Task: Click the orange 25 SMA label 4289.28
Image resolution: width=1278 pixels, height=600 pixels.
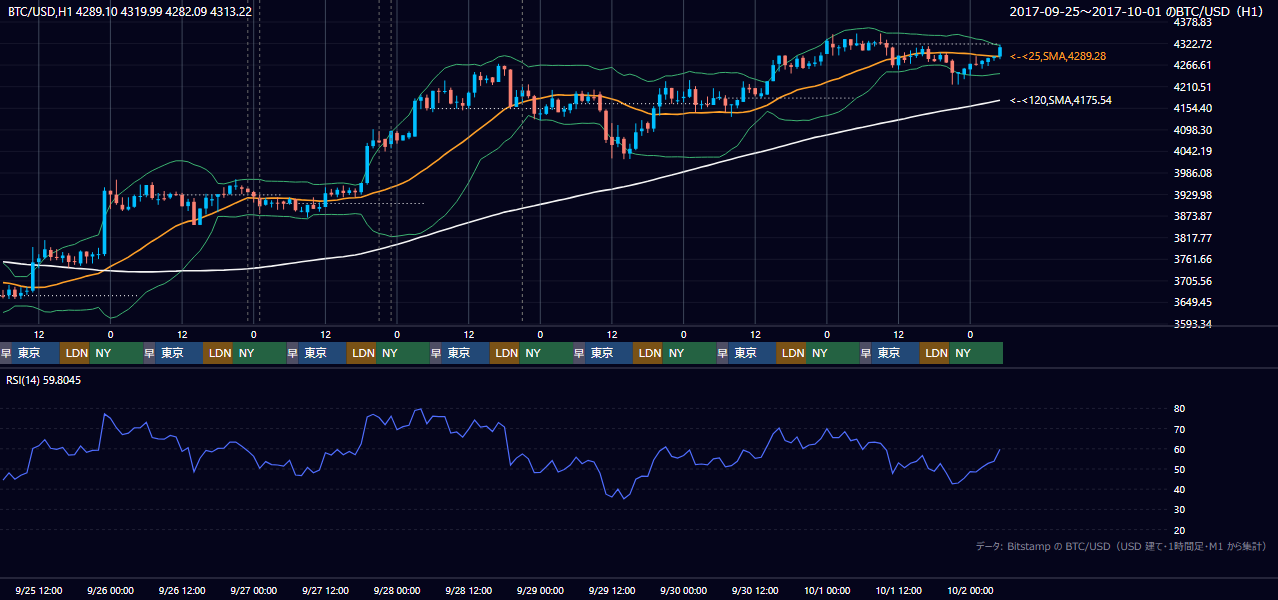Action: click(1058, 56)
